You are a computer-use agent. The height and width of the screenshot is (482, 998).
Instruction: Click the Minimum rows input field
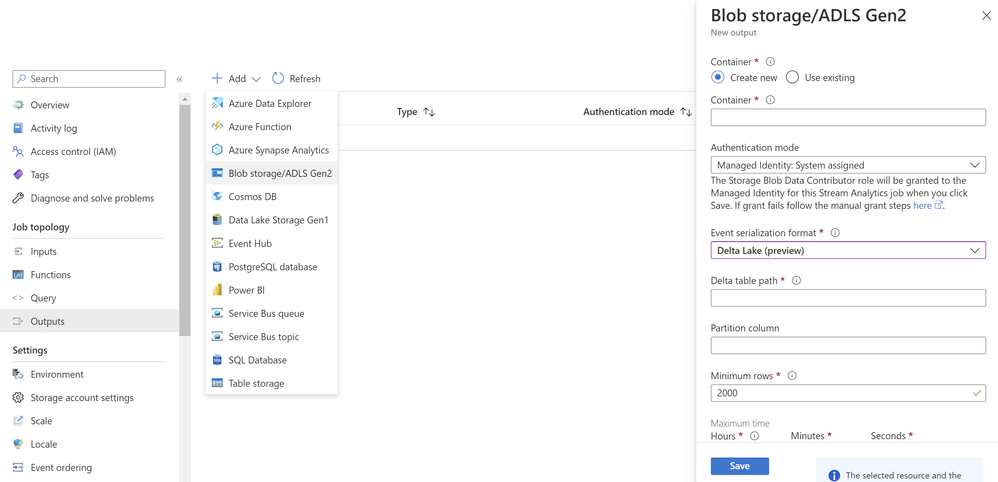click(848, 393)
